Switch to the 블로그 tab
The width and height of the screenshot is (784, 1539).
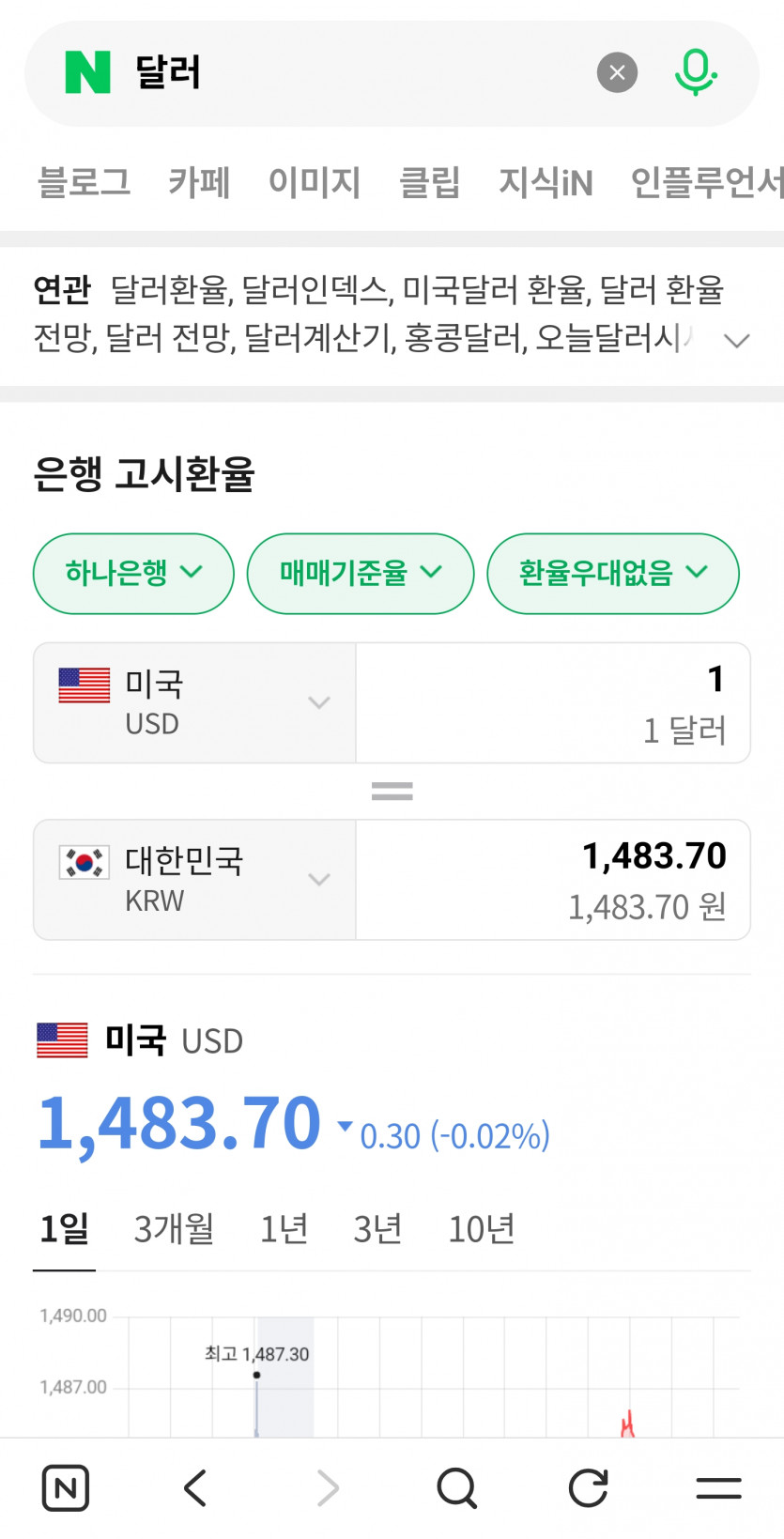pyautogui.click(x=84, y=182)
